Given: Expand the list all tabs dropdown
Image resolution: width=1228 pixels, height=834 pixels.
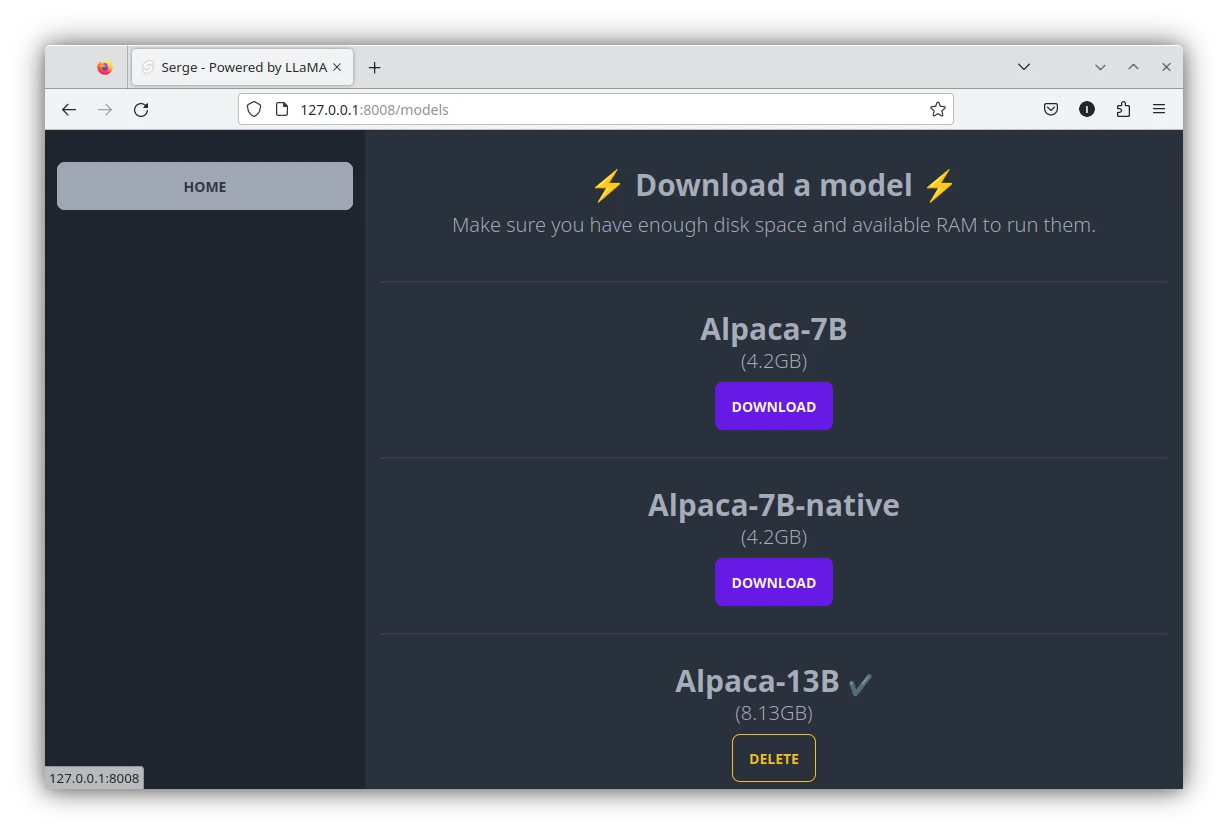Looking at the screenshot, I should pos(1024,67).
